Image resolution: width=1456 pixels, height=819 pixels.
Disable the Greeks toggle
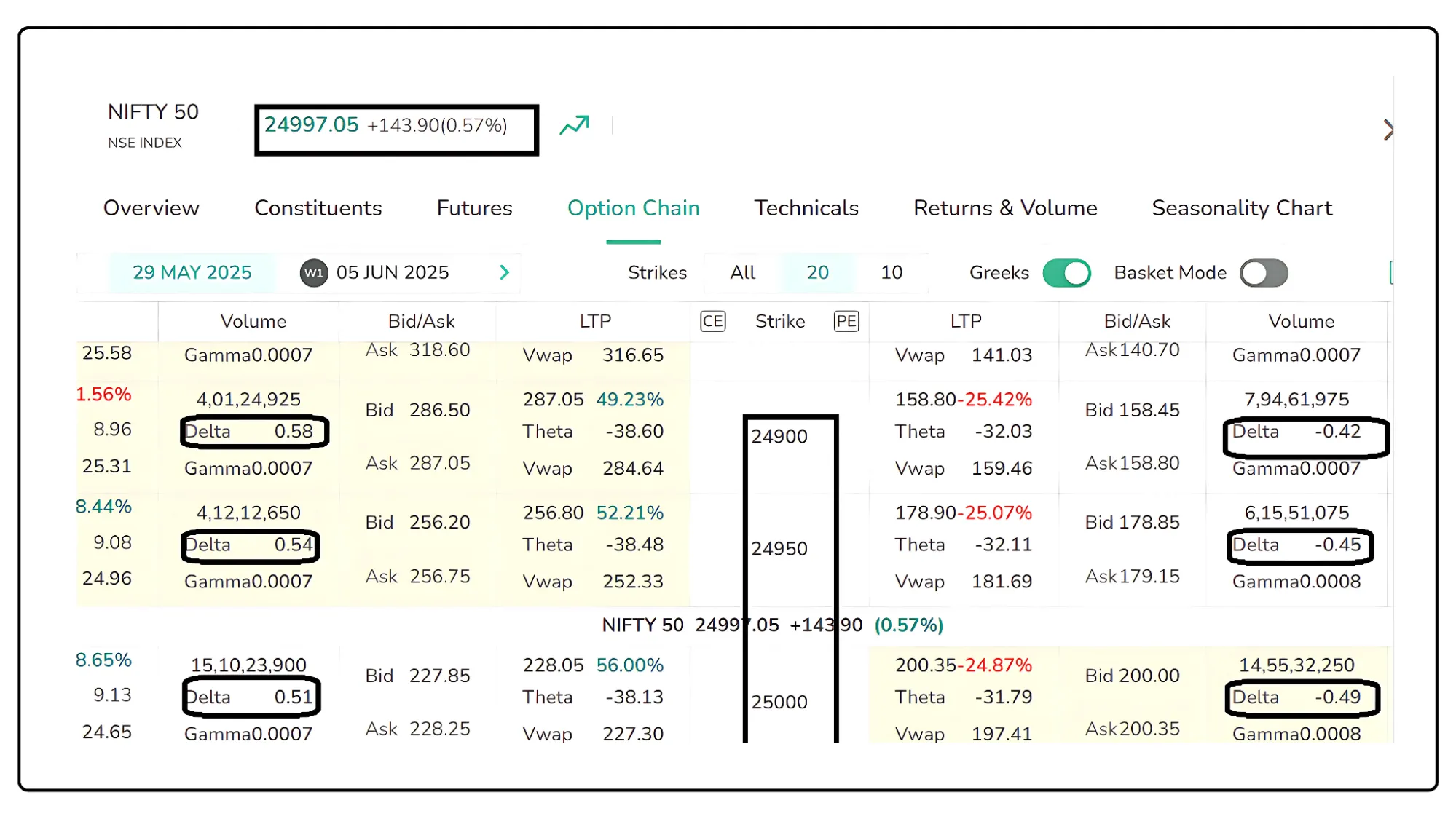click(x=1067, y=273)
